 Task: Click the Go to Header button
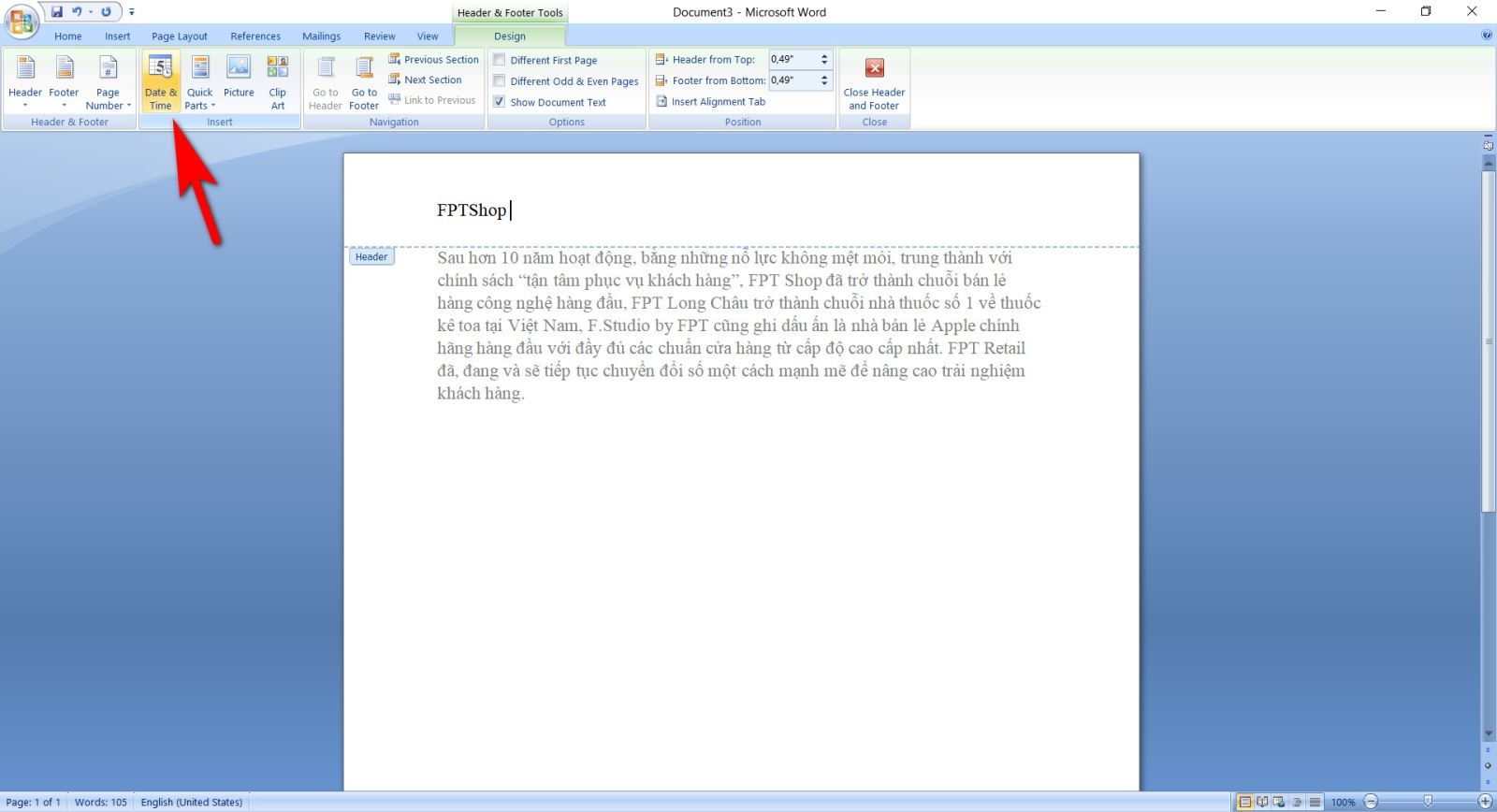tap(326, 82)
